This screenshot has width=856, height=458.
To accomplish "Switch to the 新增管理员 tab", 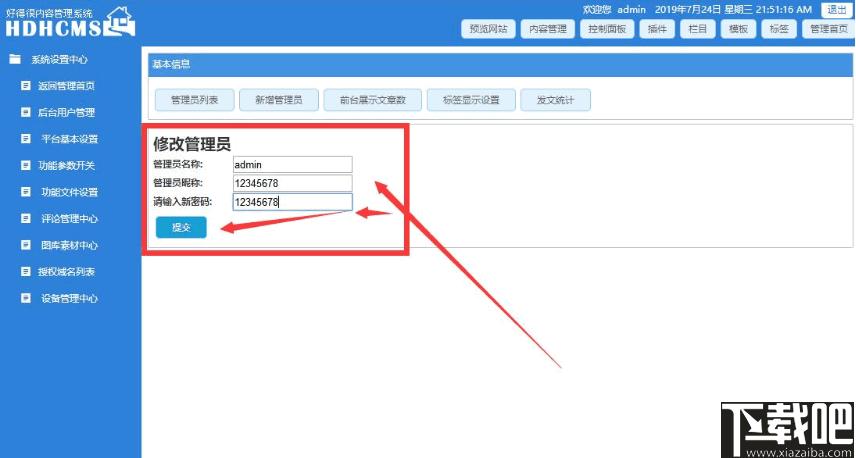I will point(278,100).
